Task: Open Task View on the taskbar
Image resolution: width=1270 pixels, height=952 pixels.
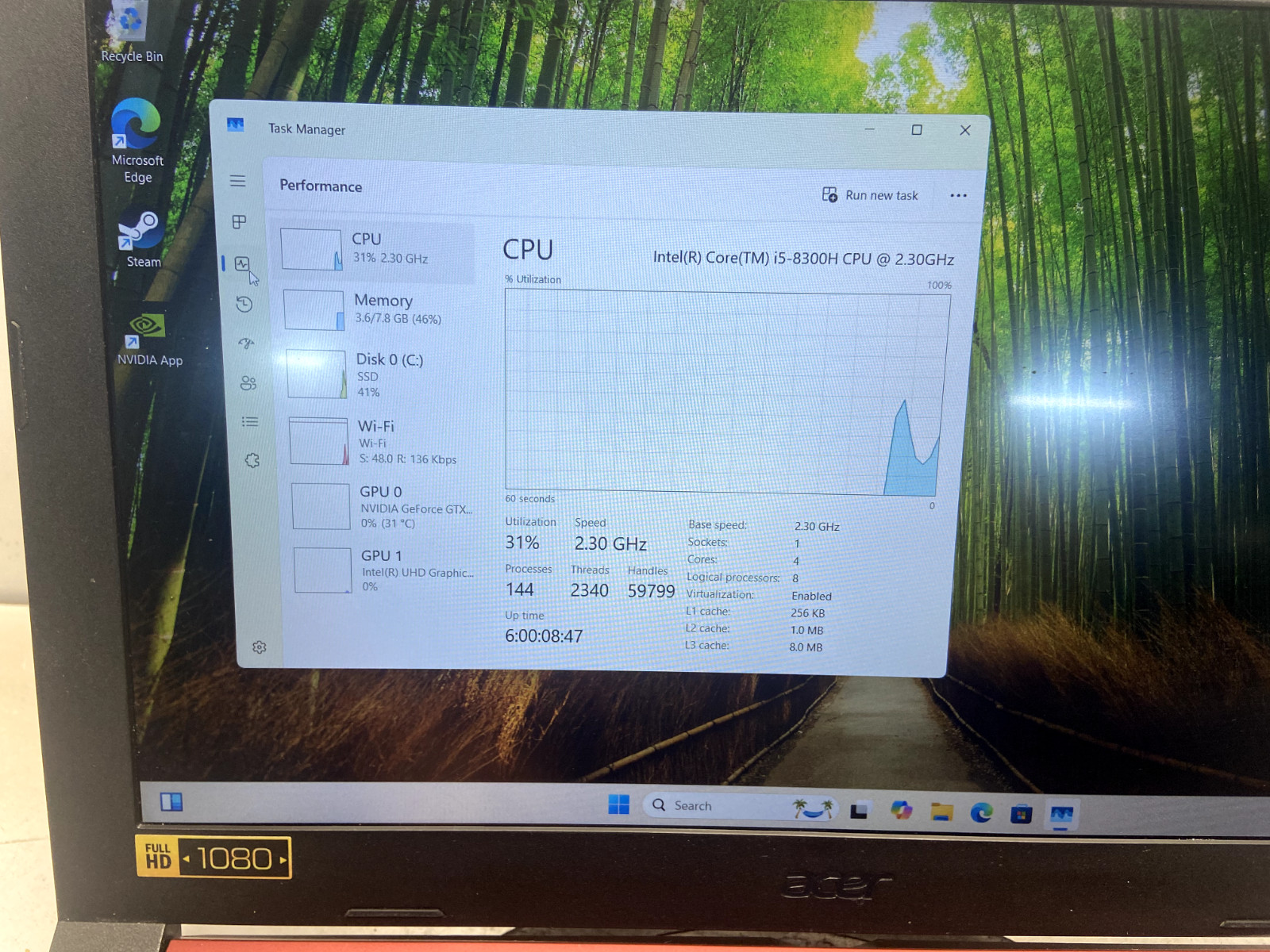Action: point(858,811)
